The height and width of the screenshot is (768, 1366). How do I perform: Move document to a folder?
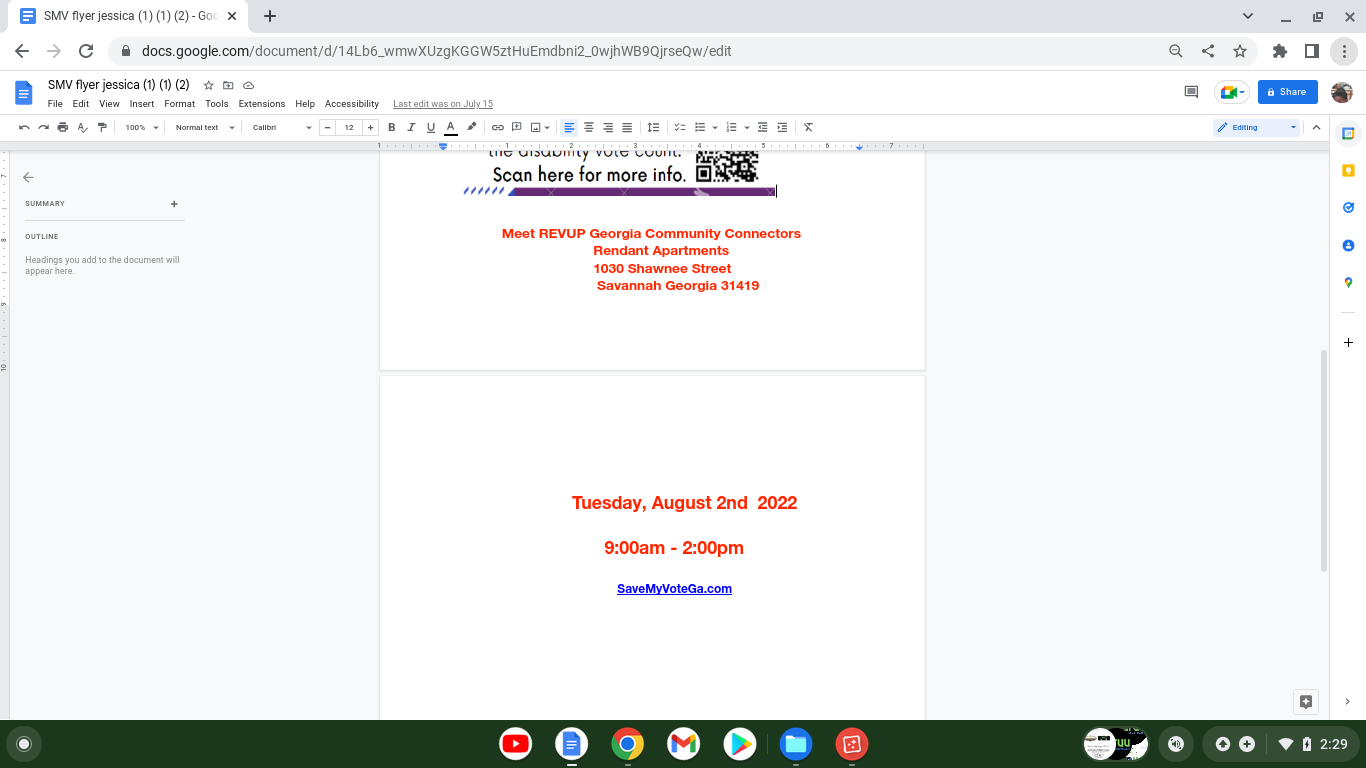tap(228, 85)
